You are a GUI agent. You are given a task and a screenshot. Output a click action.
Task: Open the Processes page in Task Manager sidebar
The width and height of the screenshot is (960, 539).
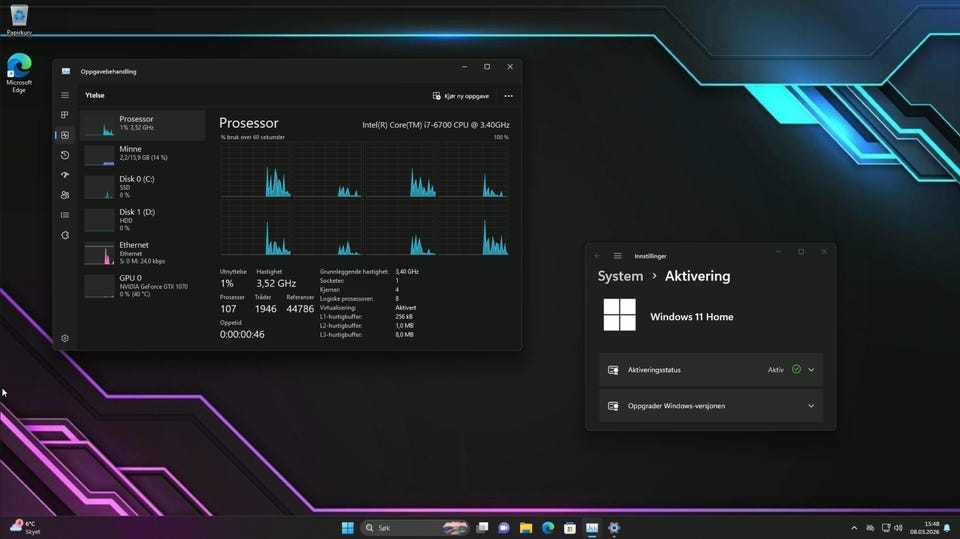[x=65, y=115]
